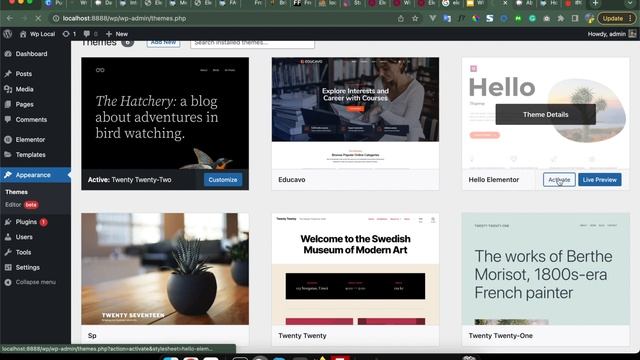Open Users in the sidebar
This screenshot has height=360, width=640.
tap(24, 237)
